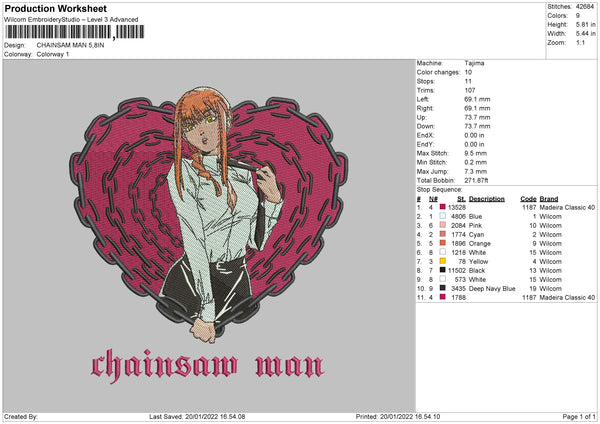Click the Trims value 107

(x=470, y=90)
